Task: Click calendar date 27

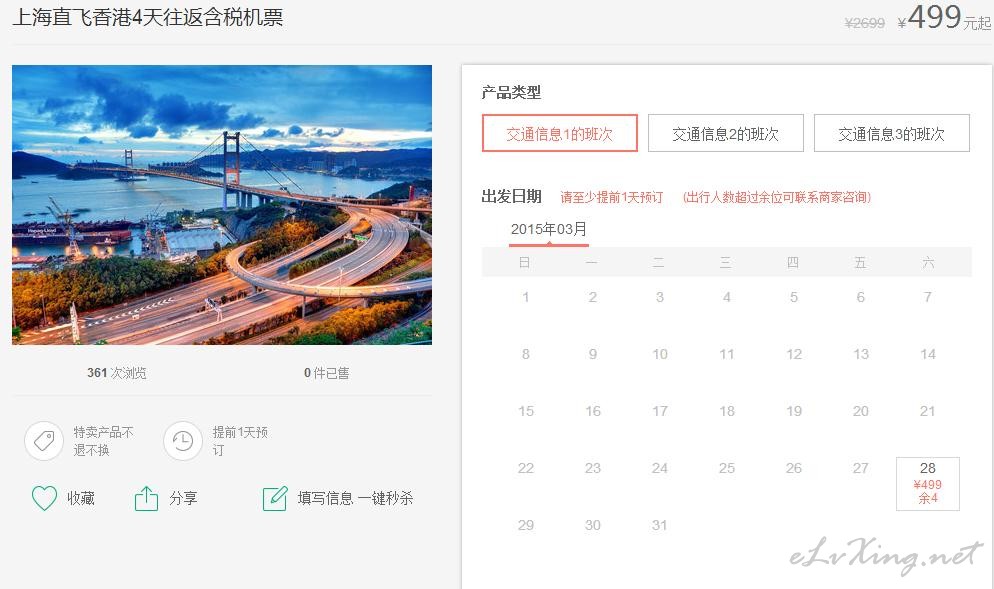Action: [860, 468]
